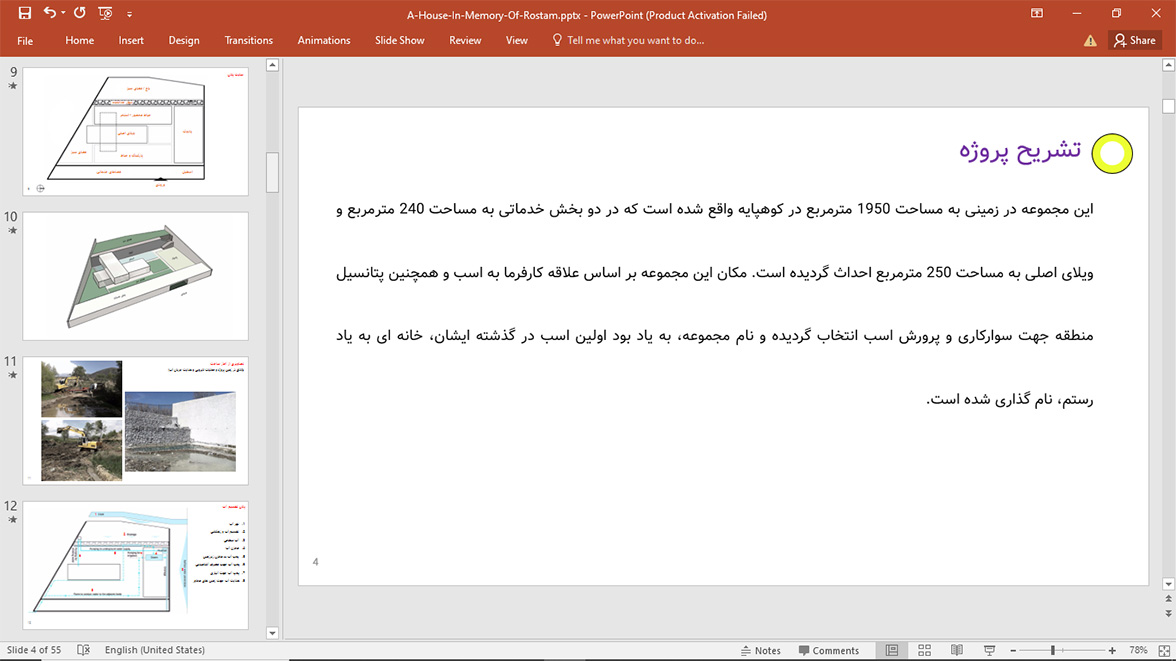Switch to Normal view icon

pos(892,650)
